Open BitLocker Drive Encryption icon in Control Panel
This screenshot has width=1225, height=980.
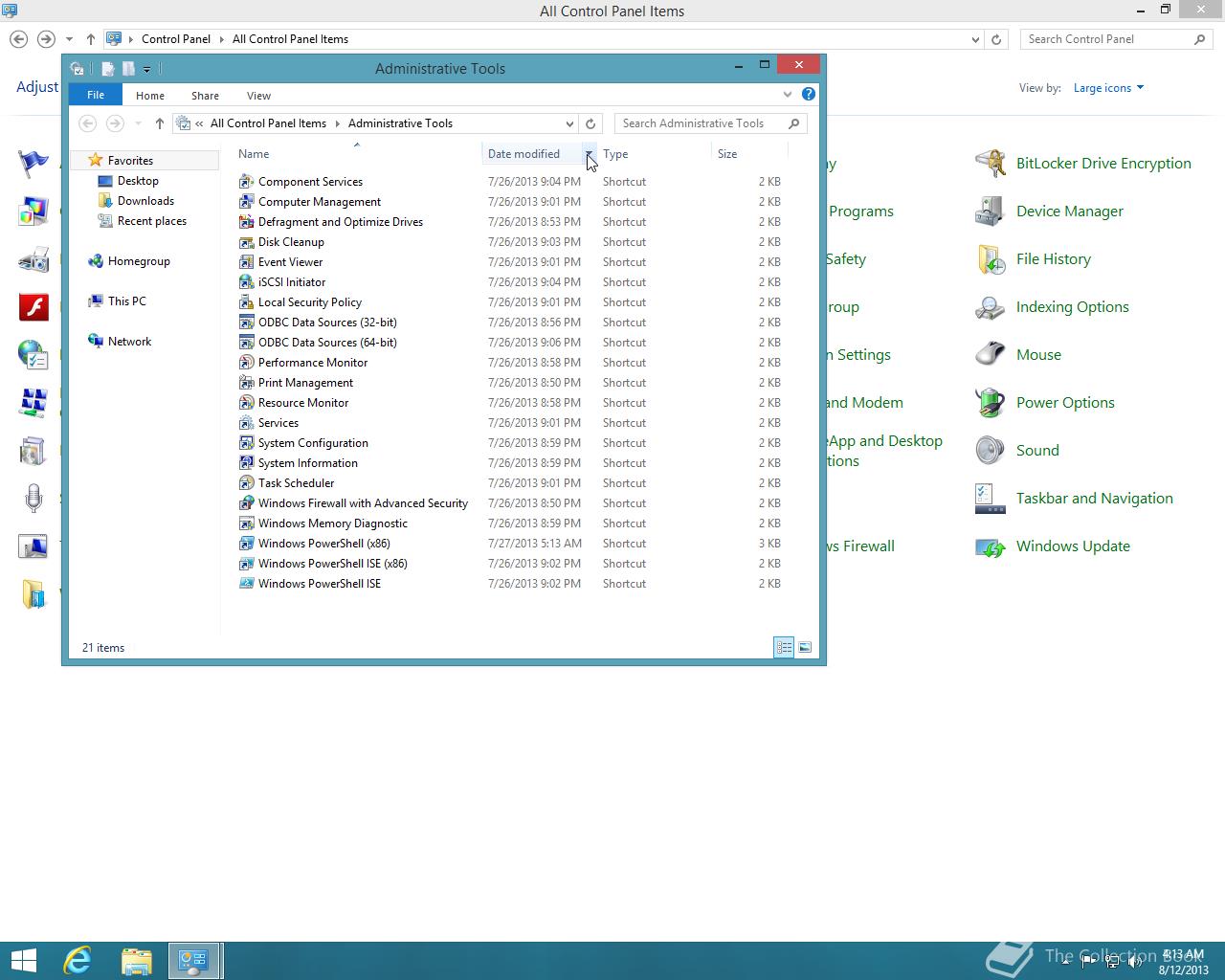tap(990, 164)
